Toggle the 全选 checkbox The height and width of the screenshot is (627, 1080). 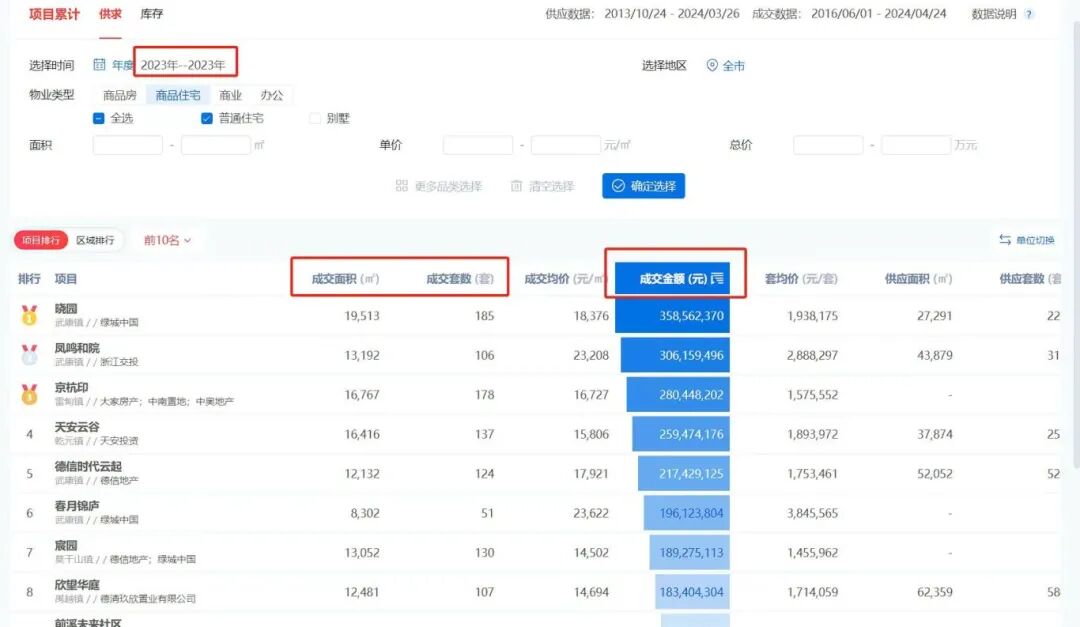coord(98,119)
